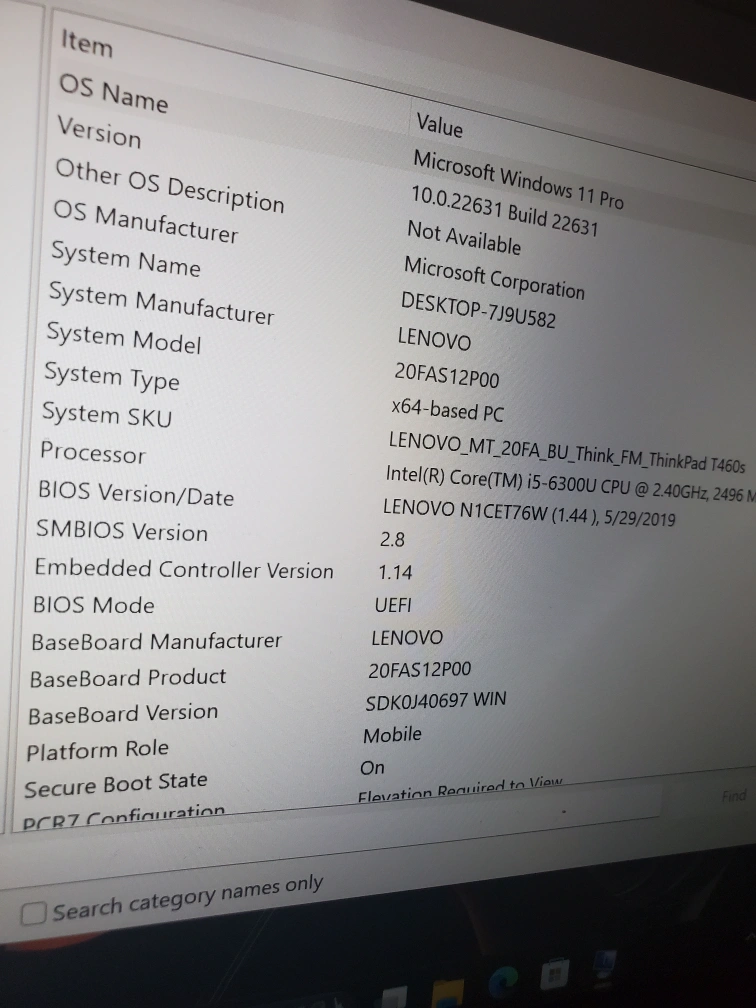Select the Embedded Controller Version row
This screenshot has height=1008, width=756.
pyautogui.click(x=184, y=569)
